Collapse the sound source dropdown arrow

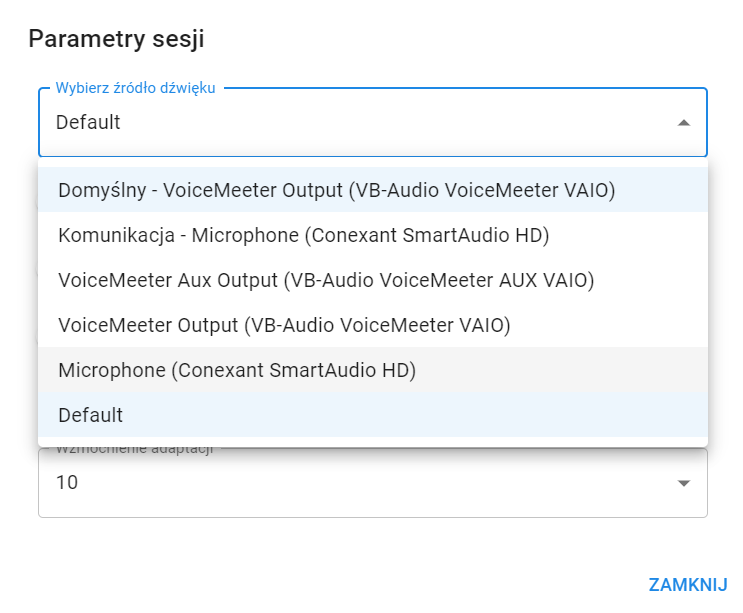pyautogui.click(x=683, y=123)
